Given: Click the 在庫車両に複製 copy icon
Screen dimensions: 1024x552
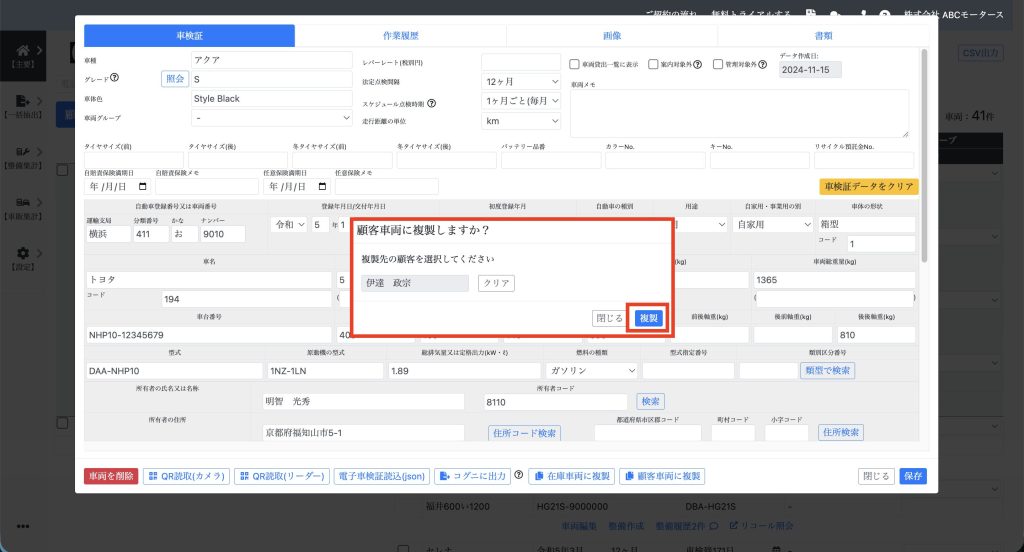Looking at the screenshot, I should [x=538, y=477].
